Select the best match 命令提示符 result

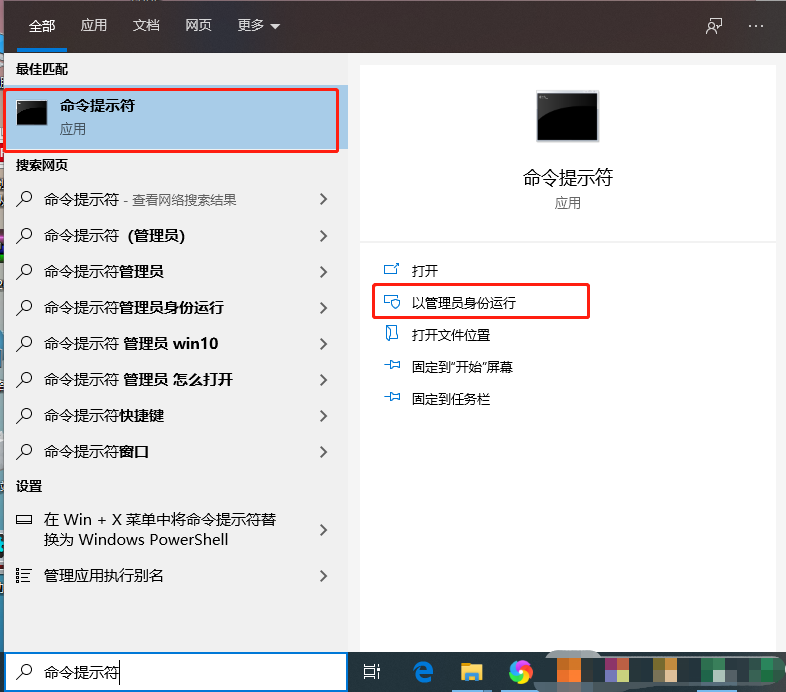tap(172, 118)
